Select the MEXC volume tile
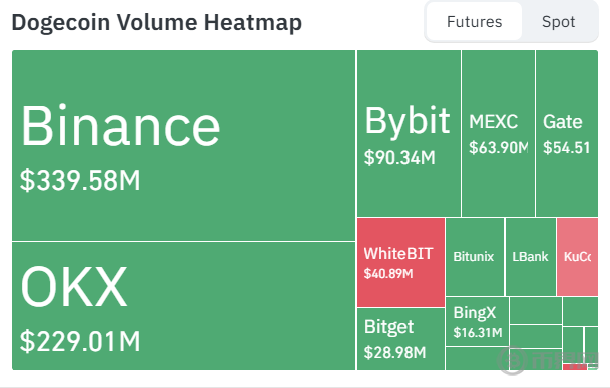 tap(498, 133)
